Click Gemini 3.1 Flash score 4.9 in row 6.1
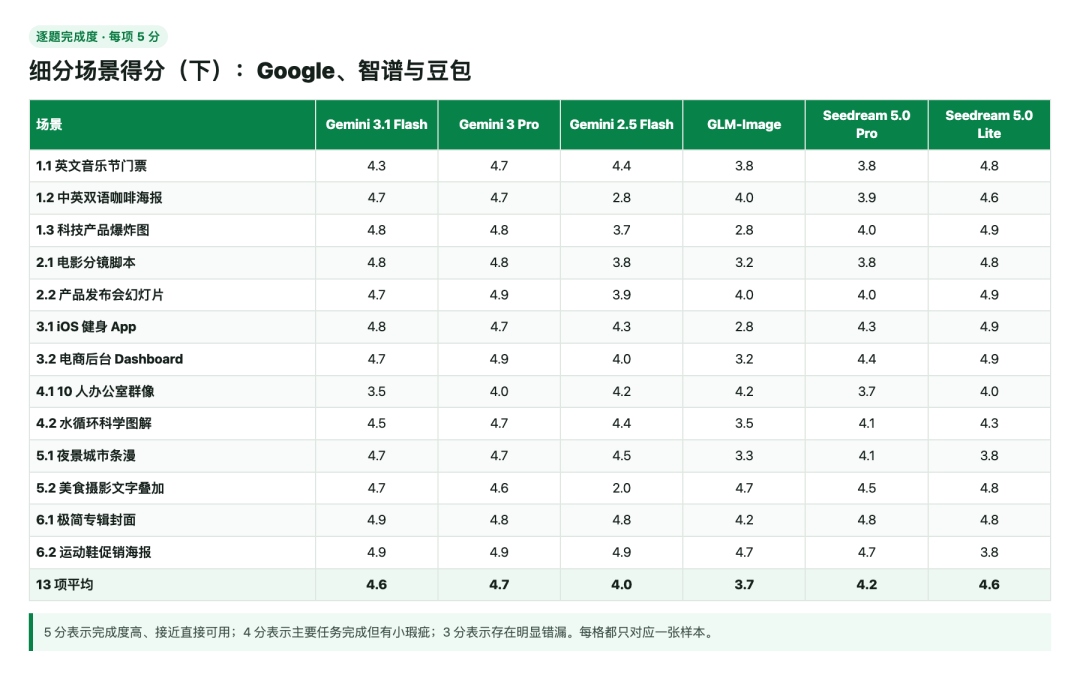This screenshot has height=690, width=1080. [376, 520]
